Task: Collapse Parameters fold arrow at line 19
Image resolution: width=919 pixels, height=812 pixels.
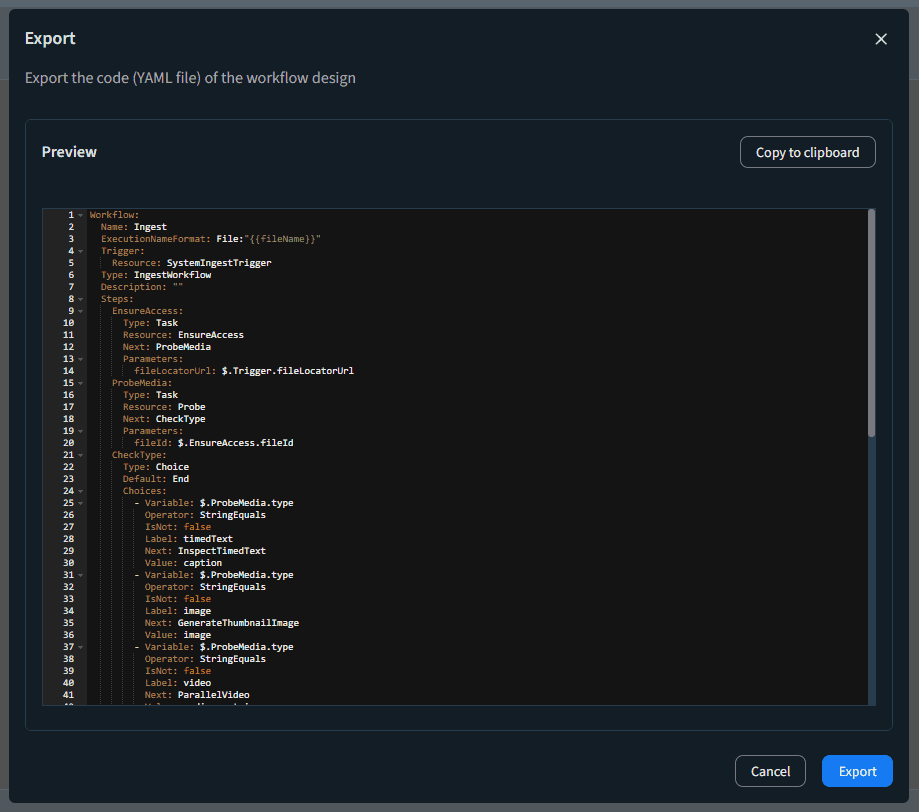Action: point(80,431)
